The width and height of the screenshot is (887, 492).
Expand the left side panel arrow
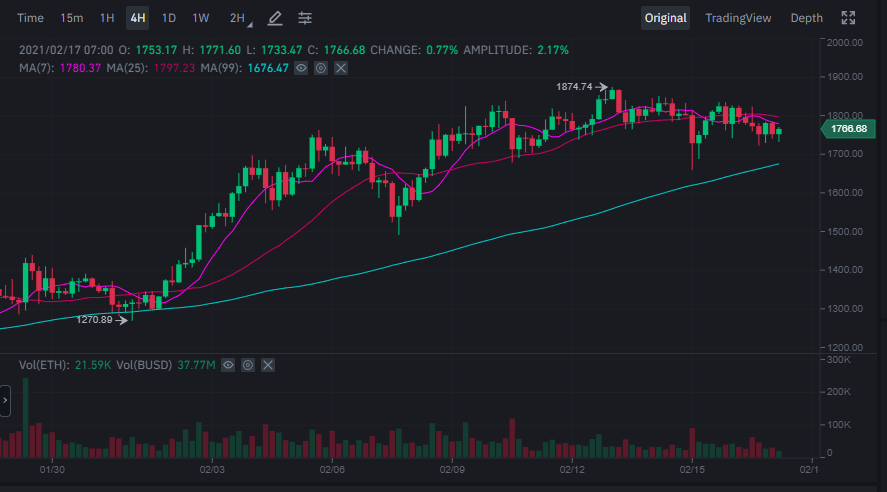pyautogui.click(x=5, y=402)
